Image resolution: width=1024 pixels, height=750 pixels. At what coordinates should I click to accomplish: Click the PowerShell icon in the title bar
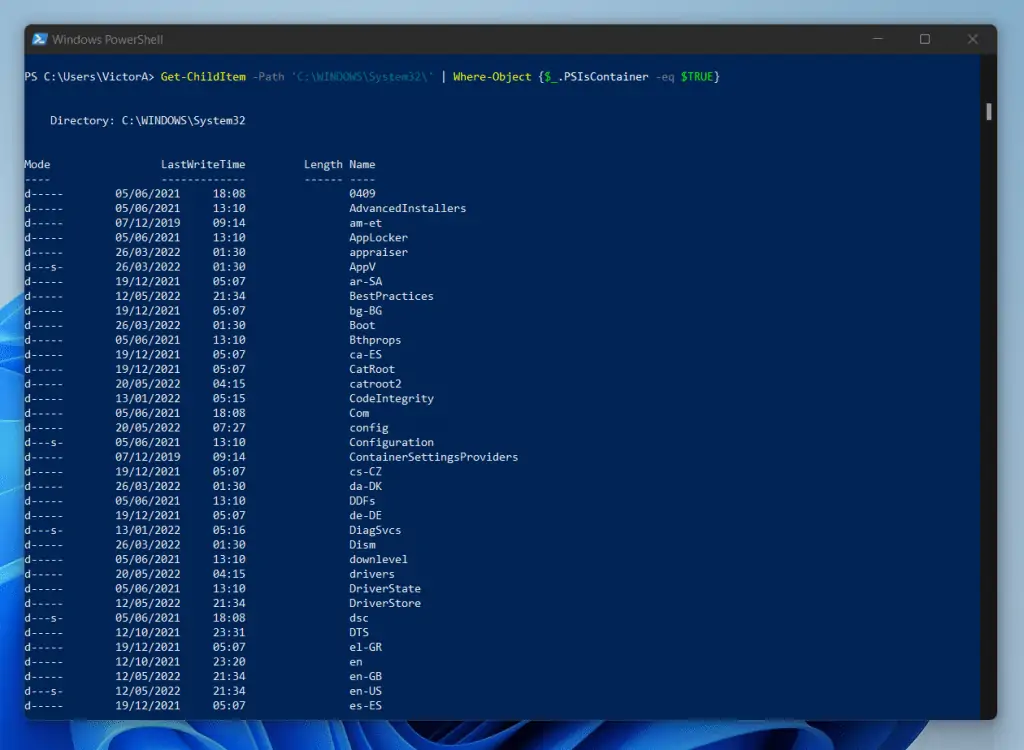[x=40, y=39]
